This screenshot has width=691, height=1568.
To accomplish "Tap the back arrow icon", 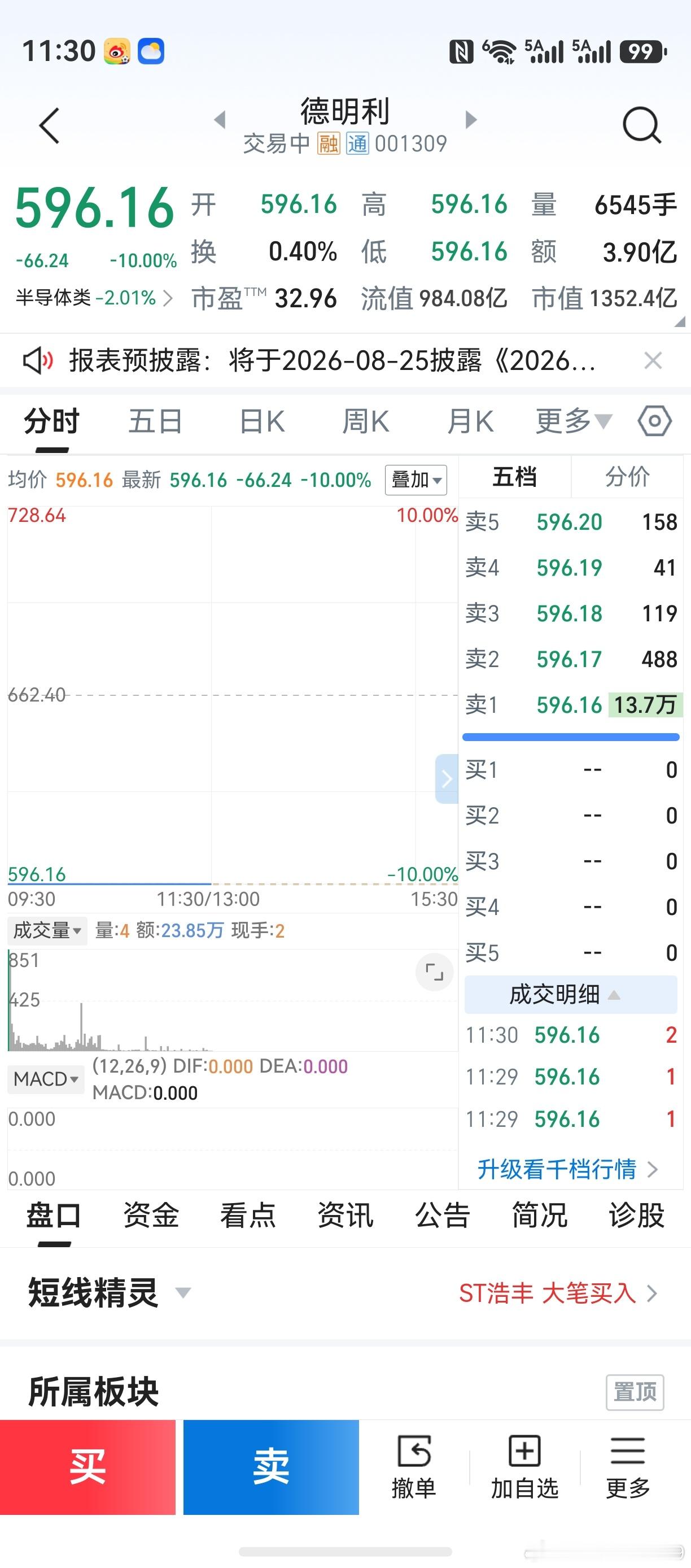I will pyautogui.click(x=49, y=126).
